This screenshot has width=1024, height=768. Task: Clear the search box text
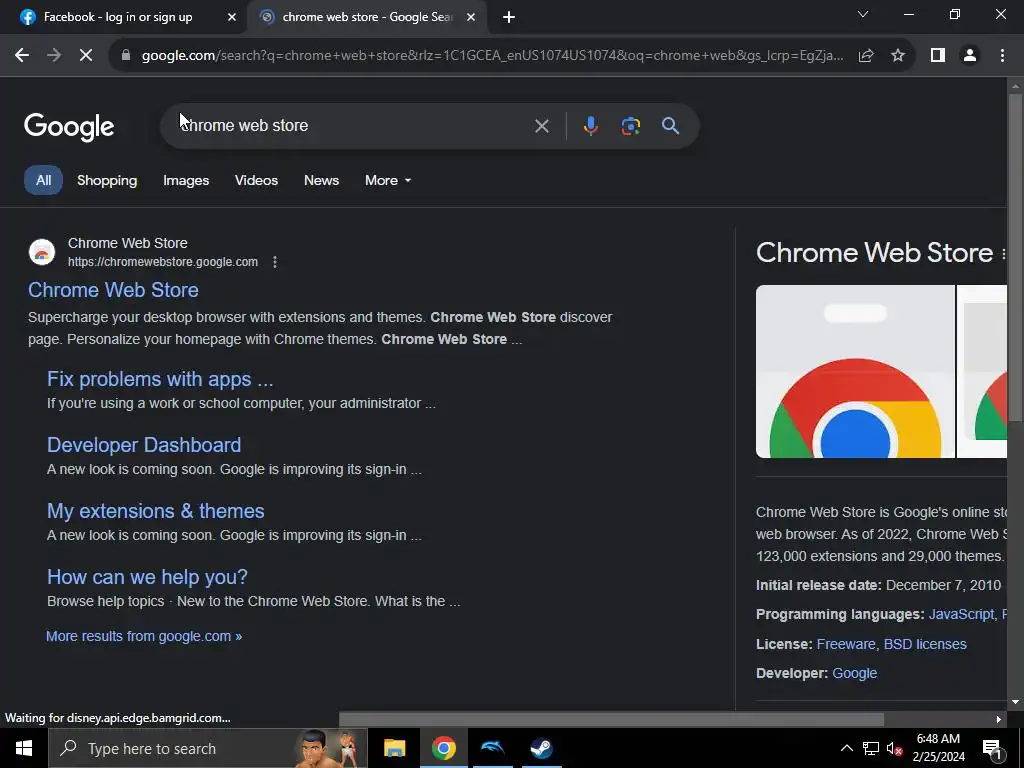pos(541,125)
